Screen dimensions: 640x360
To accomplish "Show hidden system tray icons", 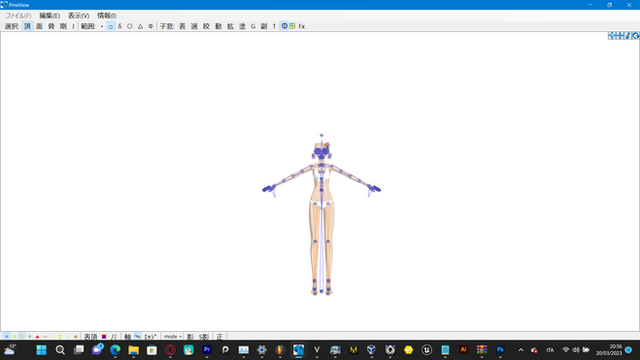I will click(521, 350).
